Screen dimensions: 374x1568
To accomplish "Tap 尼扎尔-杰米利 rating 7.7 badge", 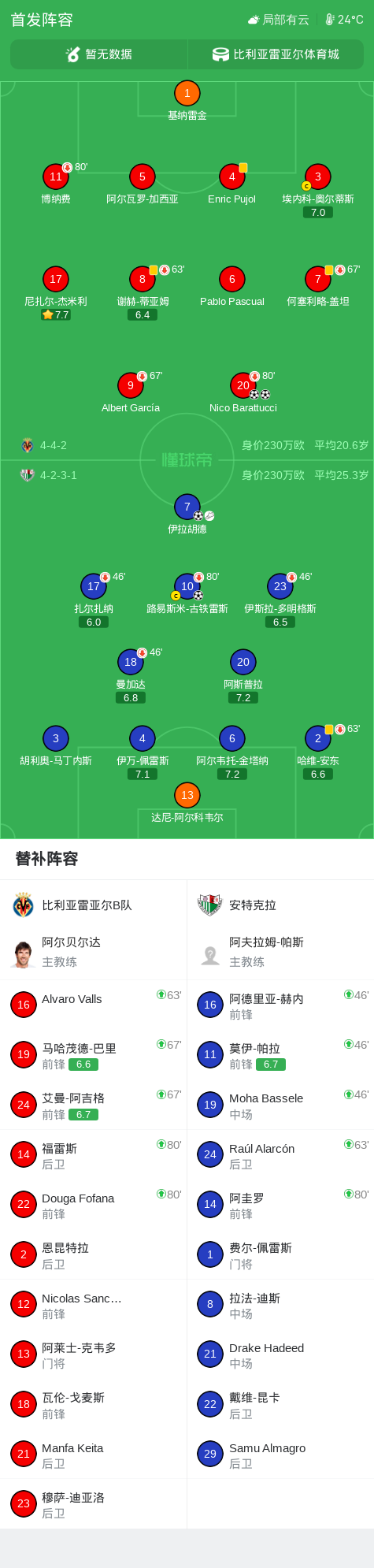I will [x=56, y=314].
